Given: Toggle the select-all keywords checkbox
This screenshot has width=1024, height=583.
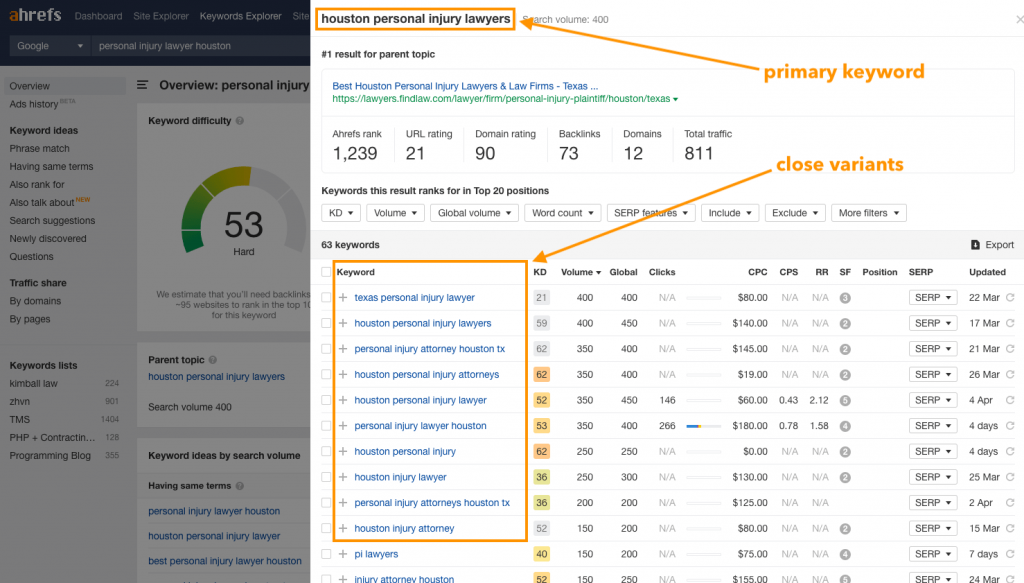Looking at the screenshot, I should pyautogui.click(x=326, y=272).
